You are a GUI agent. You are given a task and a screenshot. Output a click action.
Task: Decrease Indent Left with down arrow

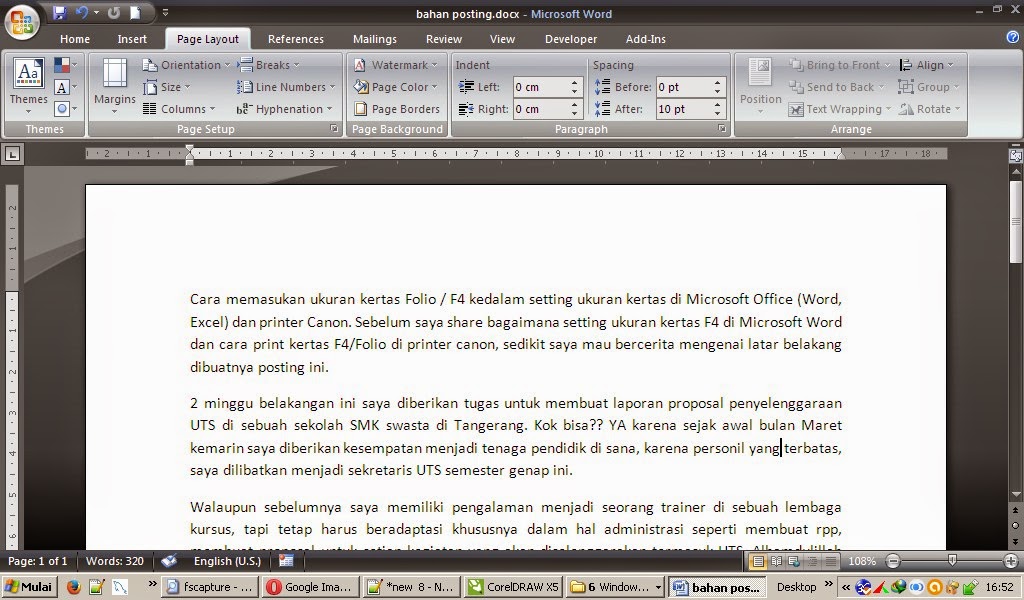pyautogui.click(x=575, y=91)
